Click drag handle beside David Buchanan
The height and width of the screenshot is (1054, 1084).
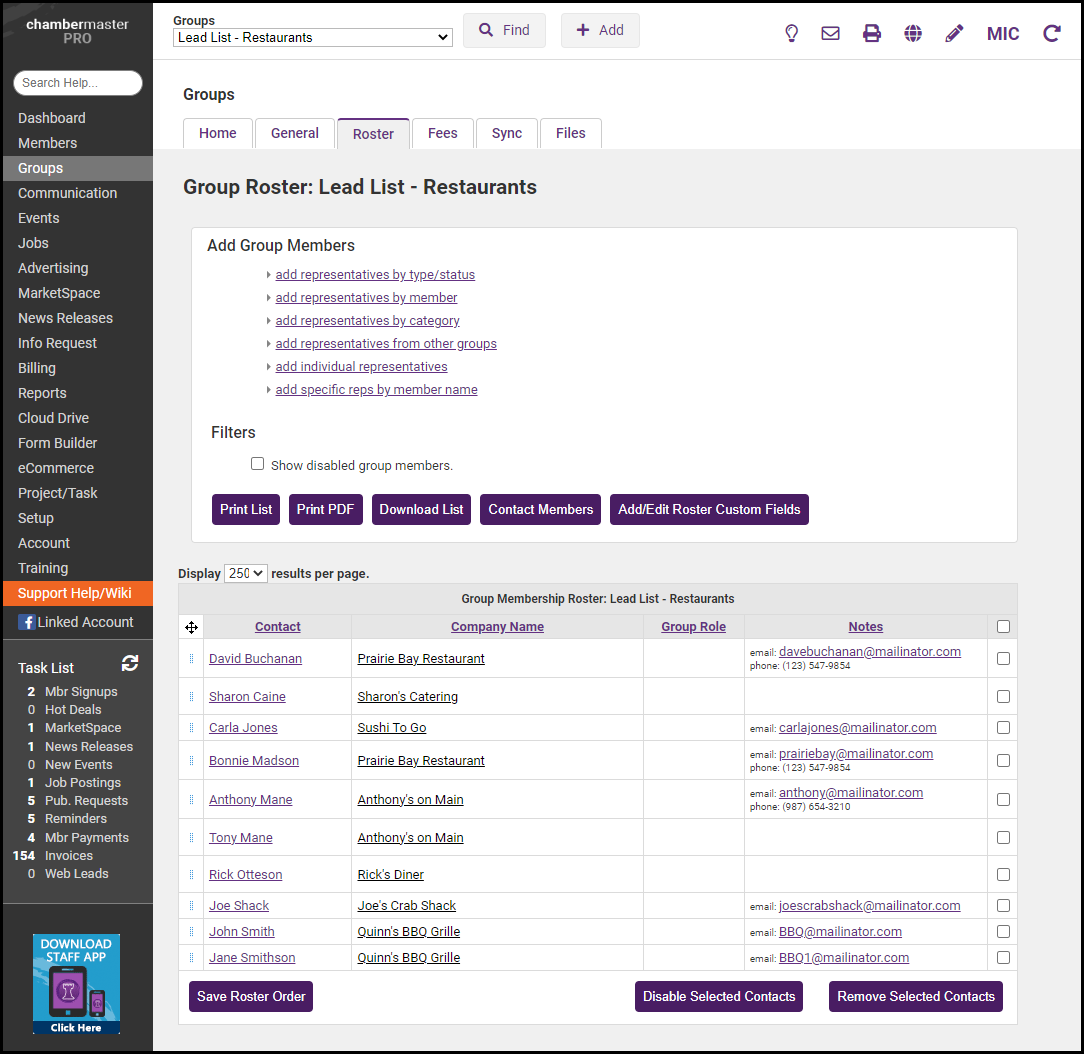191,659
